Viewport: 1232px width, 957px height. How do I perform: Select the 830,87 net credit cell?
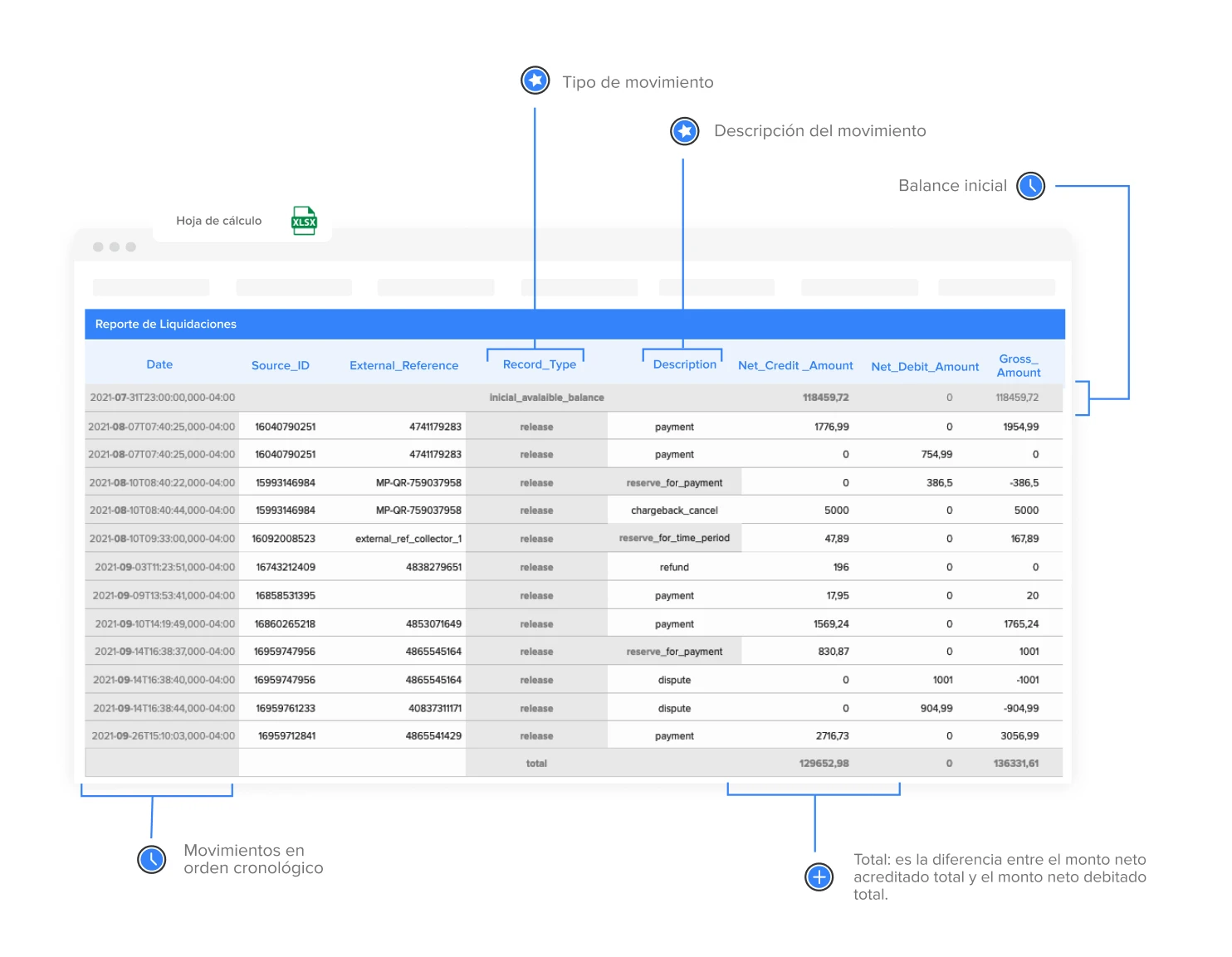pos(834,652)
